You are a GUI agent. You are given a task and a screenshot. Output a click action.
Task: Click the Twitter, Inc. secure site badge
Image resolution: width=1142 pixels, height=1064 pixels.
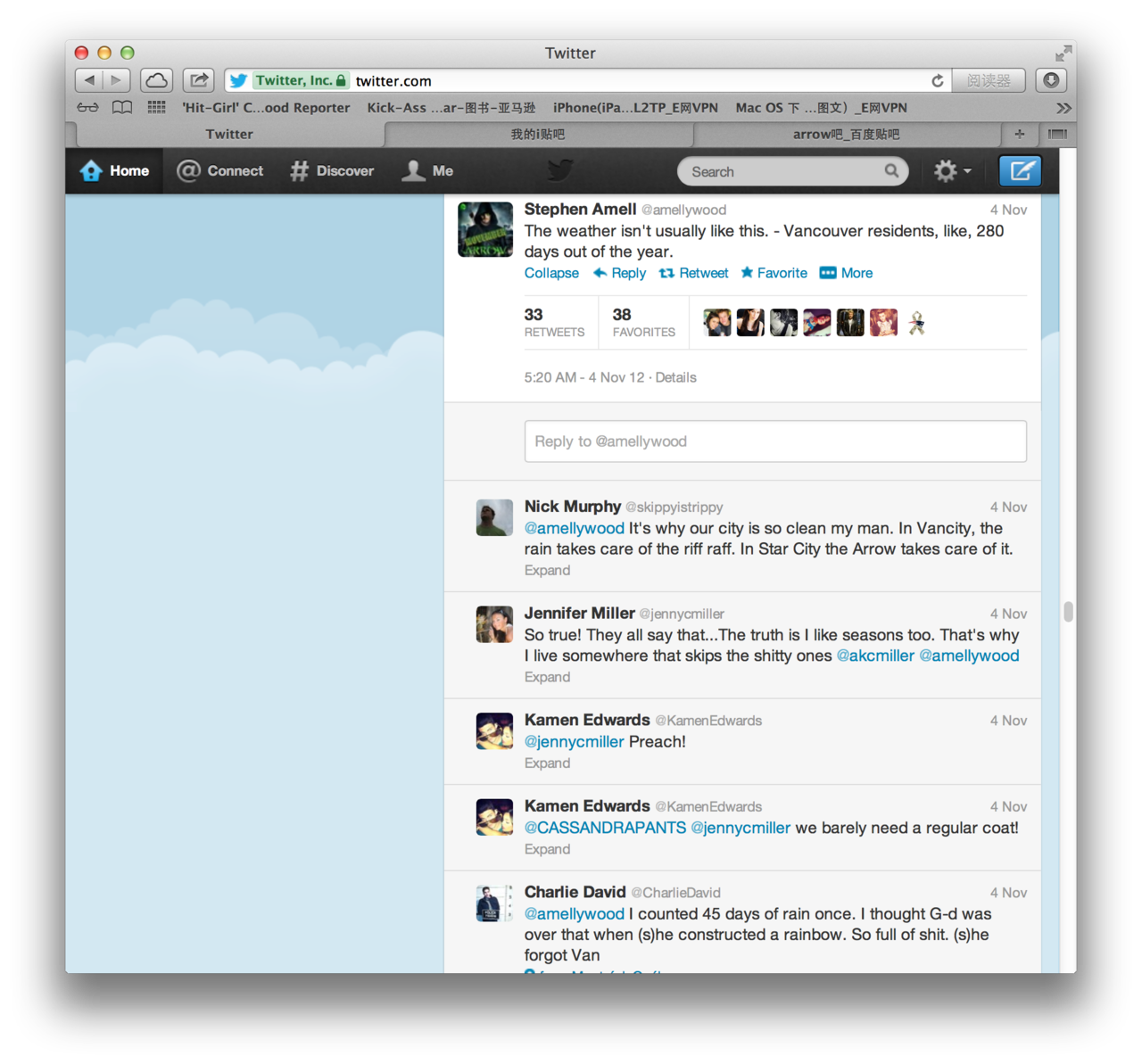click(x=301, y=80)
